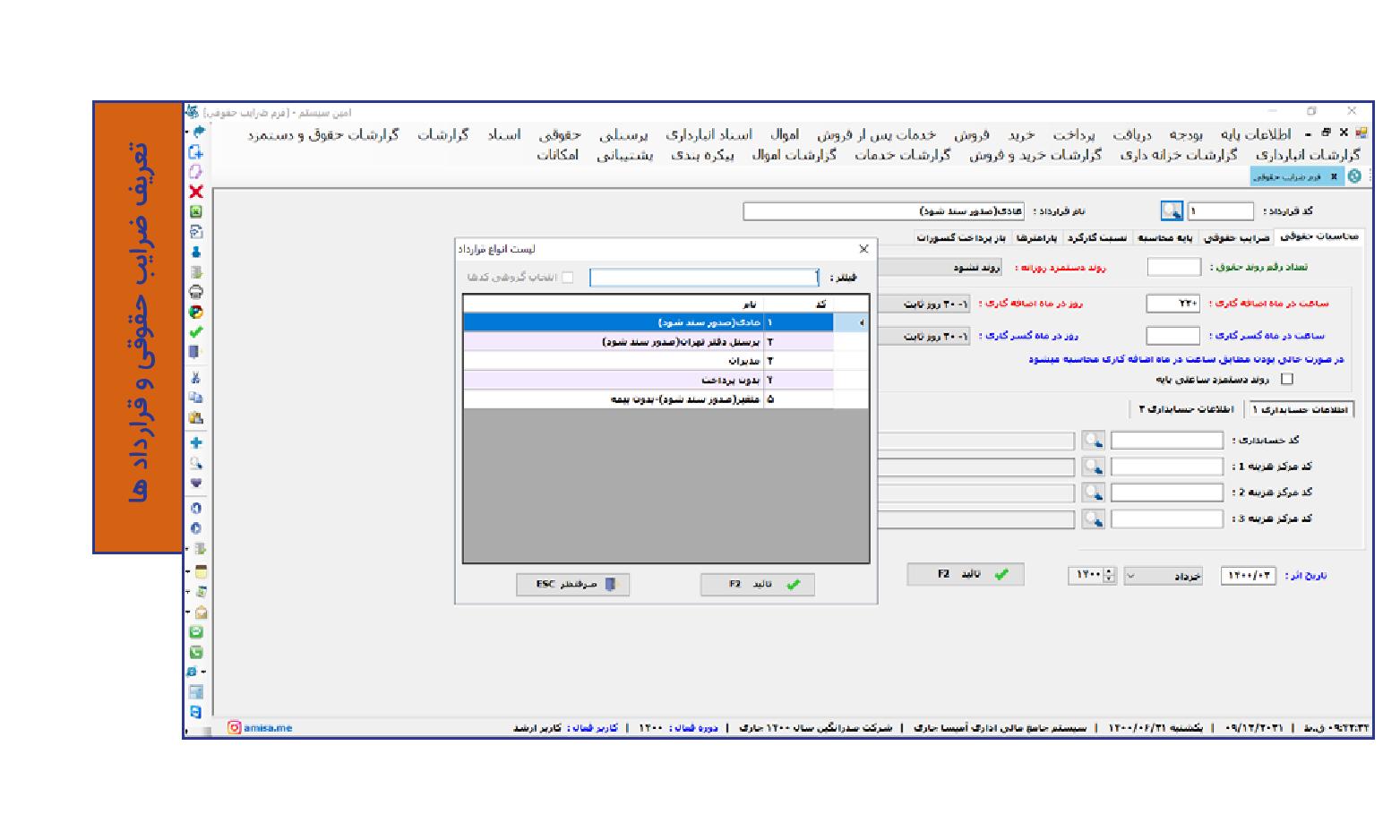Enable the انتخاب گروهی کدها checkbox

(567, 278)
